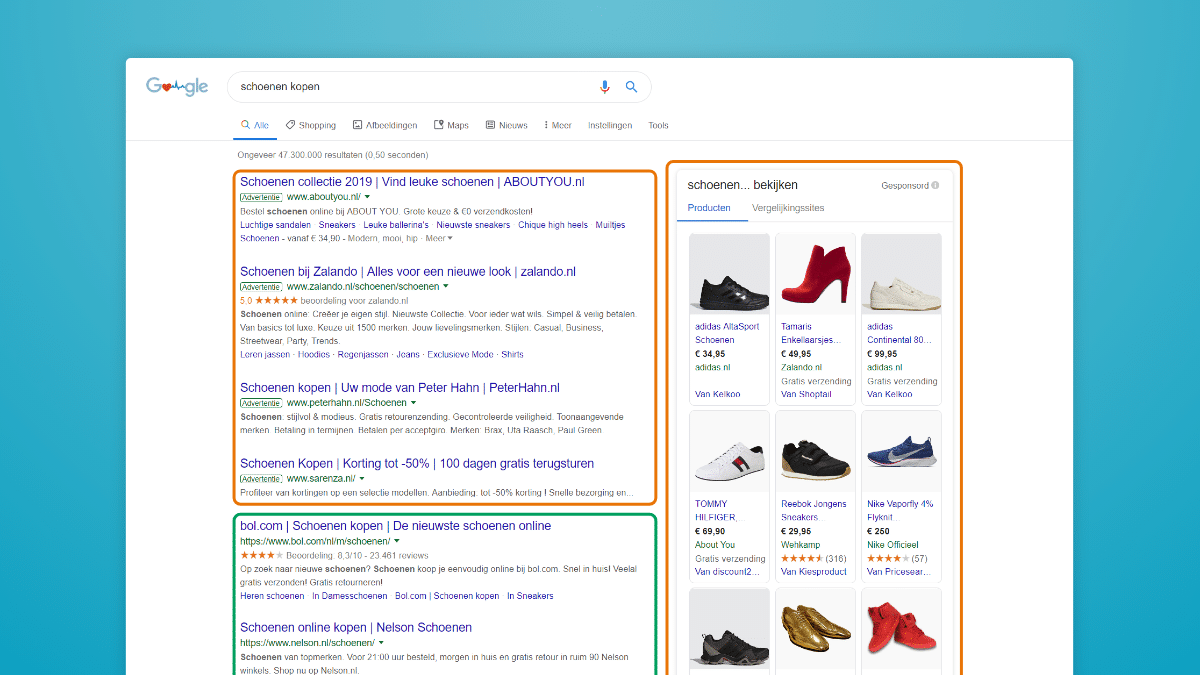The height and width of the screenshot is (675, 1200).
Task: Select the Nike Vaporfly shoe thumbnail
Action: [901, 451]
